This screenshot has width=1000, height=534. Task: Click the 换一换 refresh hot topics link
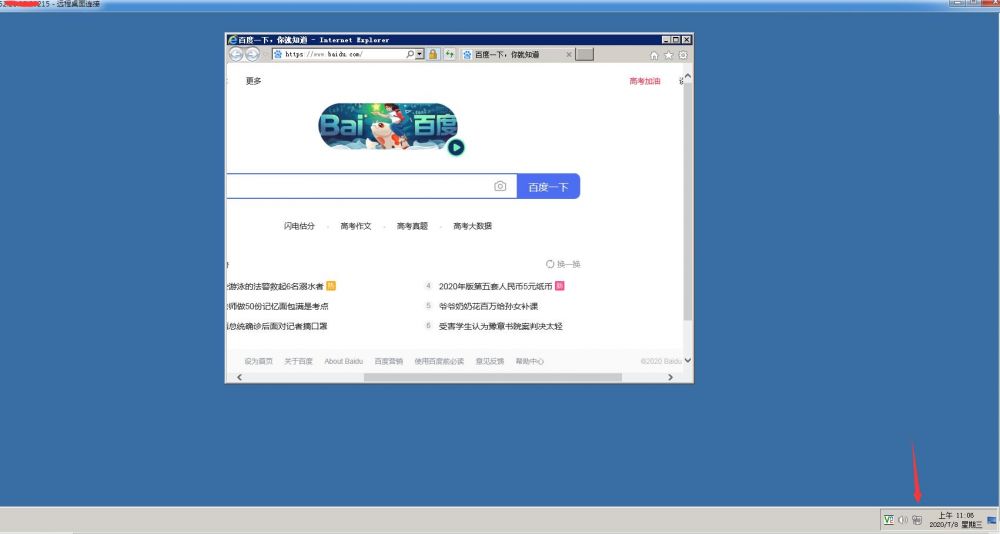click(x=563, y=264)
